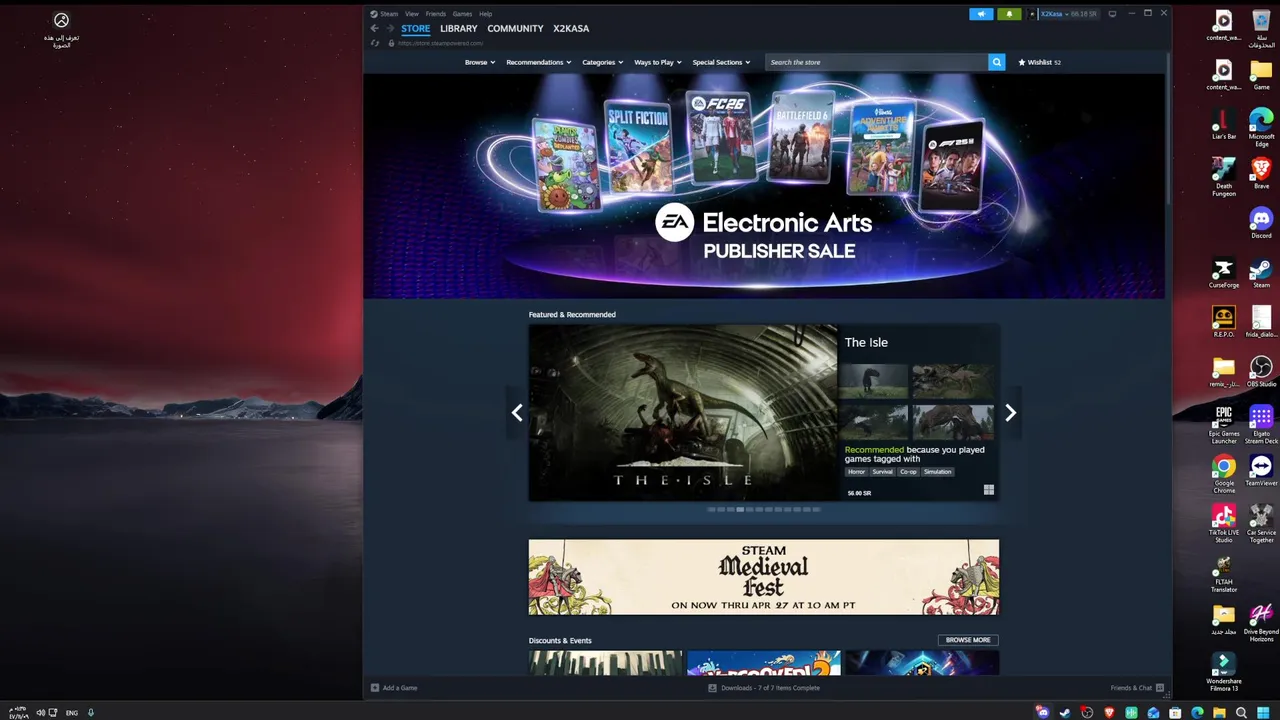Click the Downloads status icon

(712, 688)
